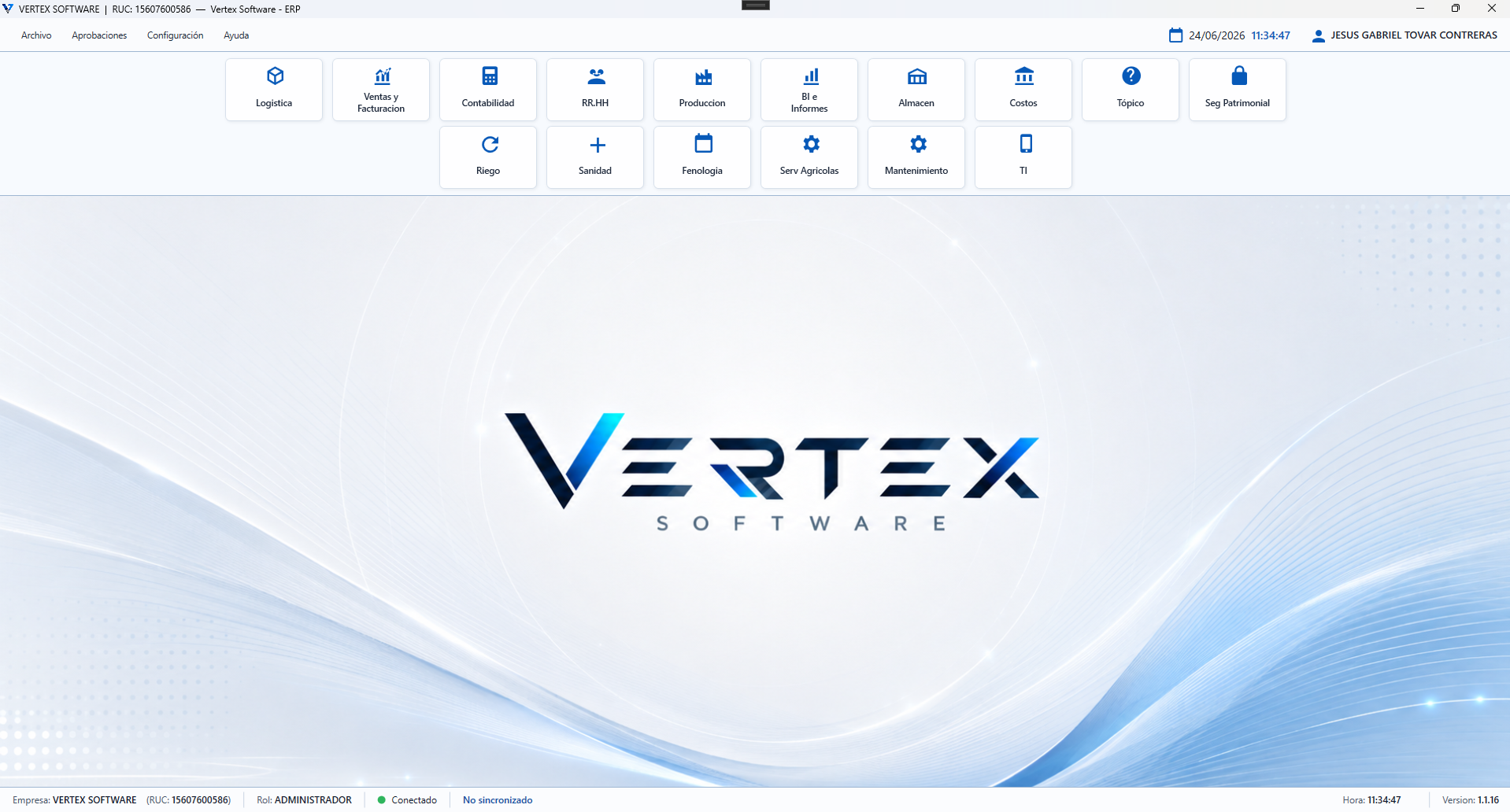Minimize the Vertex ERP window
This screenshot has width=1510, height=812.
click(x=1420, y=9)
